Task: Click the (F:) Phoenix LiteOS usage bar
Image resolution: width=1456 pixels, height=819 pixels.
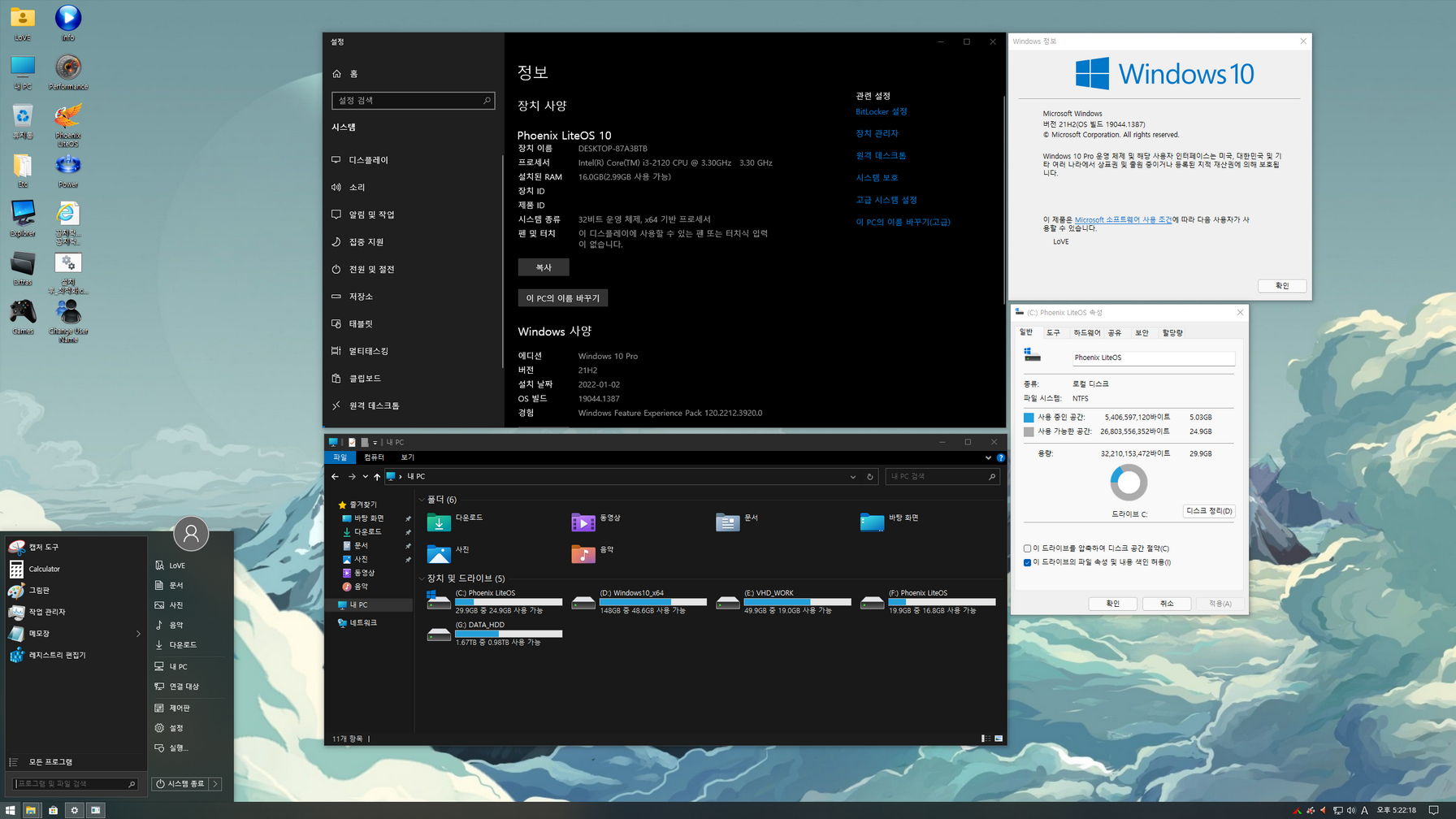Action: pyautogui.click(x=942, y=602)
